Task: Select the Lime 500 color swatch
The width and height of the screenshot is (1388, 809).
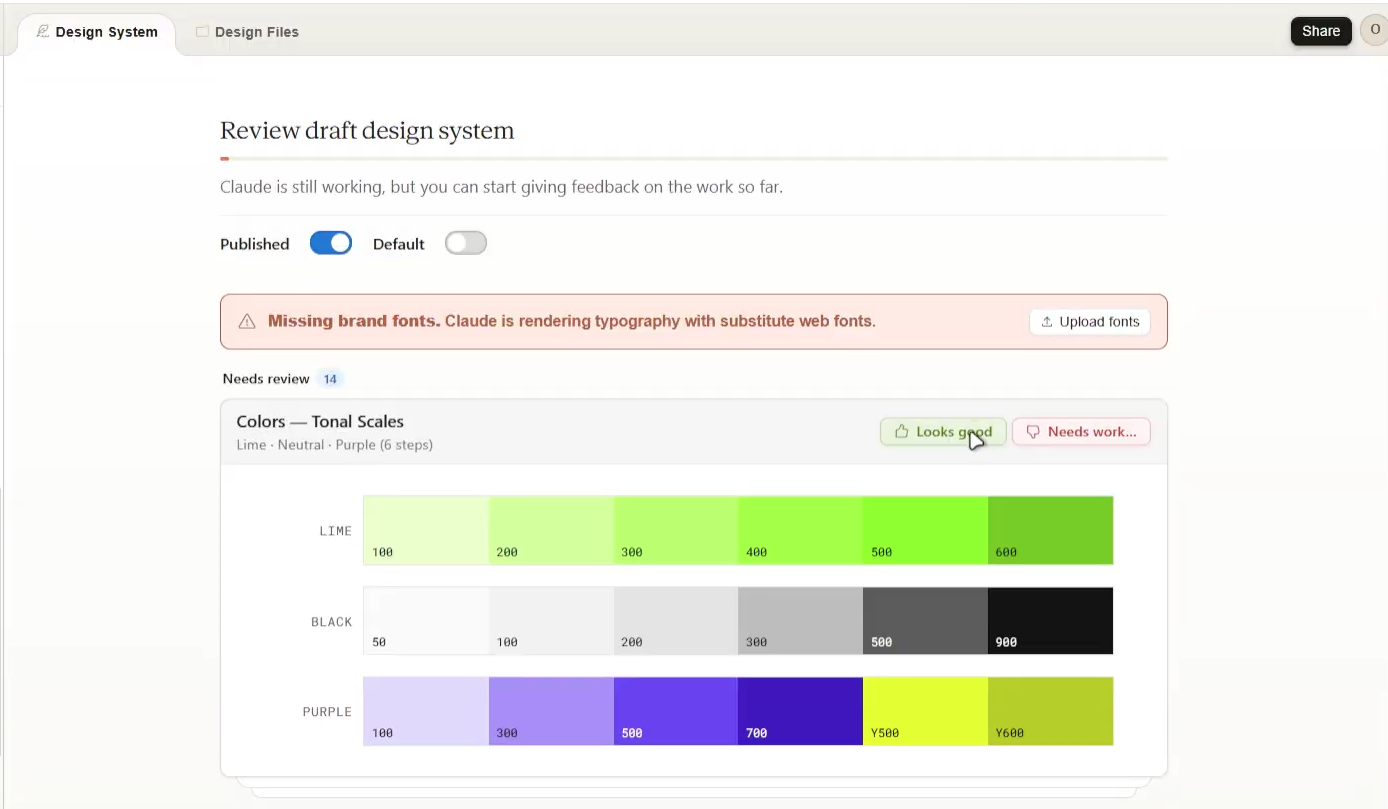Action: click(925, 530)
